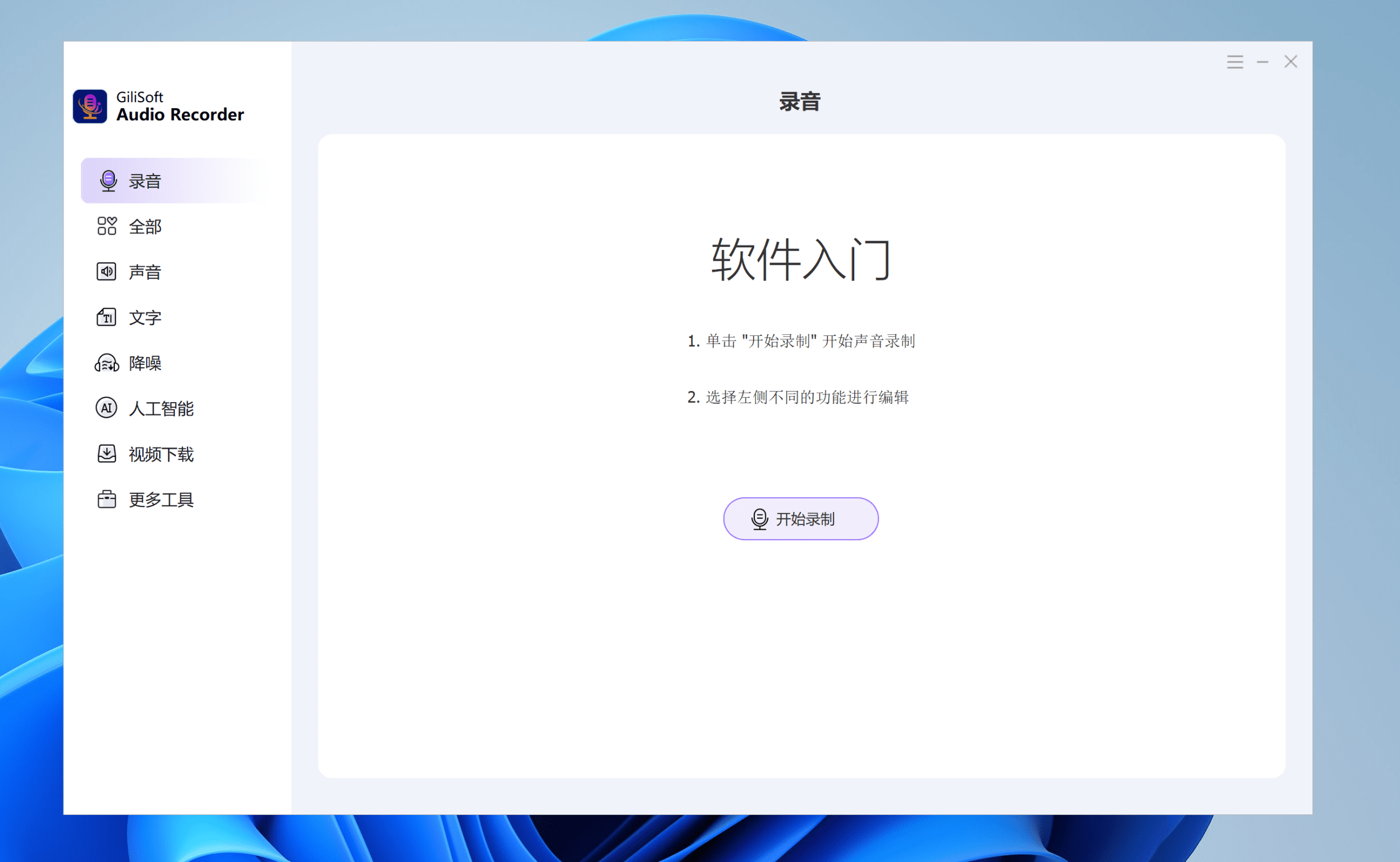Go to the 文字 label
Image resolution: width=1400 pixels, height=862 pixels.
[x=145, y=318]
